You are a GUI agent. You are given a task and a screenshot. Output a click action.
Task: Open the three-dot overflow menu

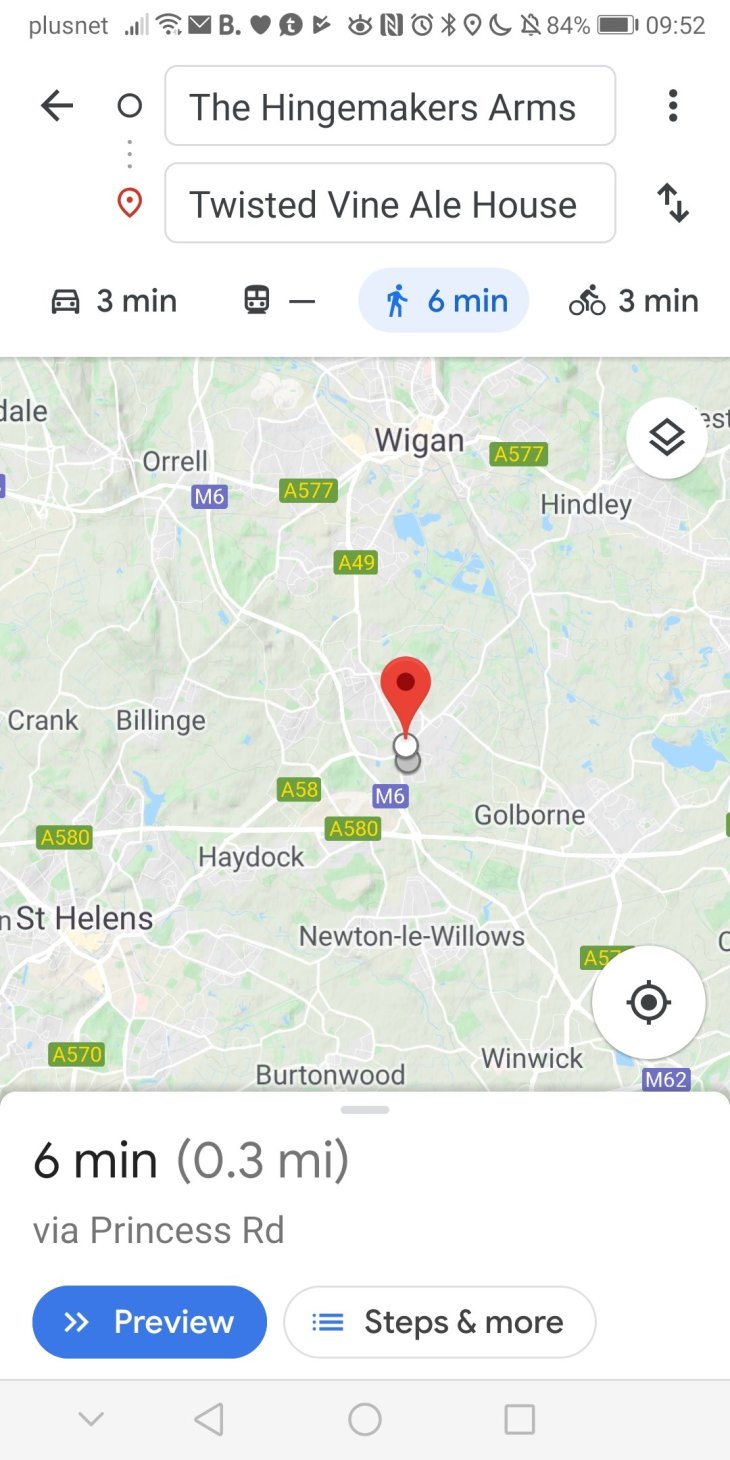point(673,106)
